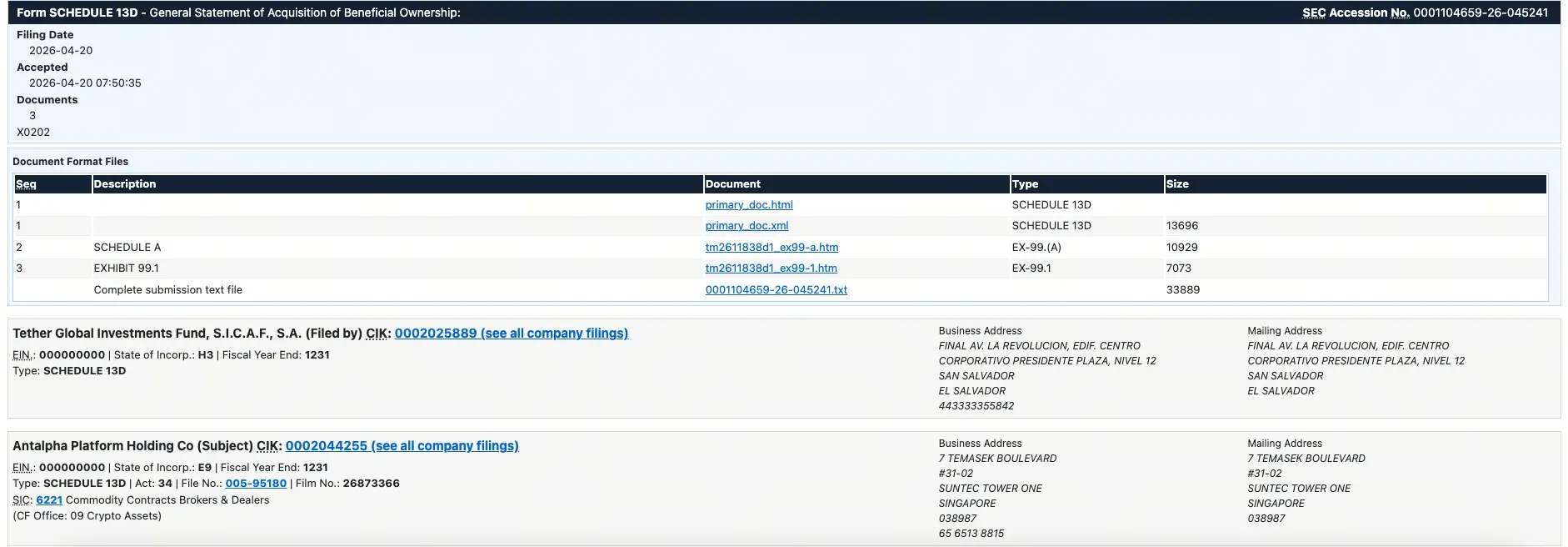Click the State of Incorp. H3 value
1568x547 pixels.
(x=205, y=355)
